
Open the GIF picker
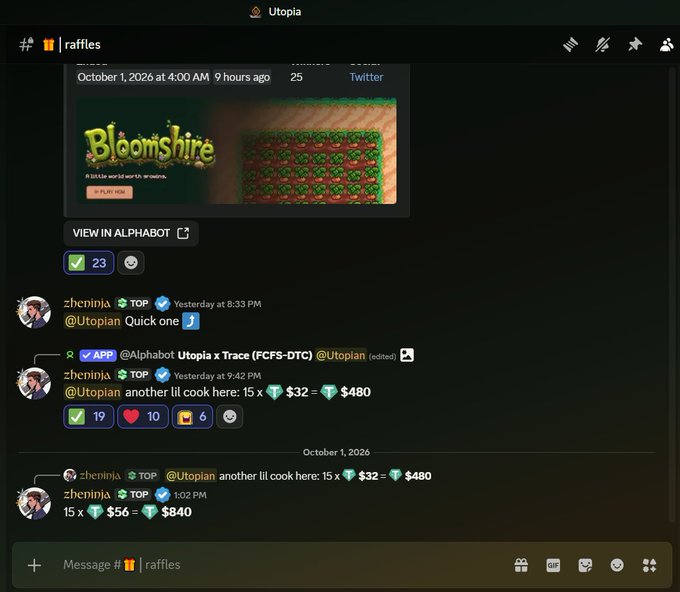553,565
